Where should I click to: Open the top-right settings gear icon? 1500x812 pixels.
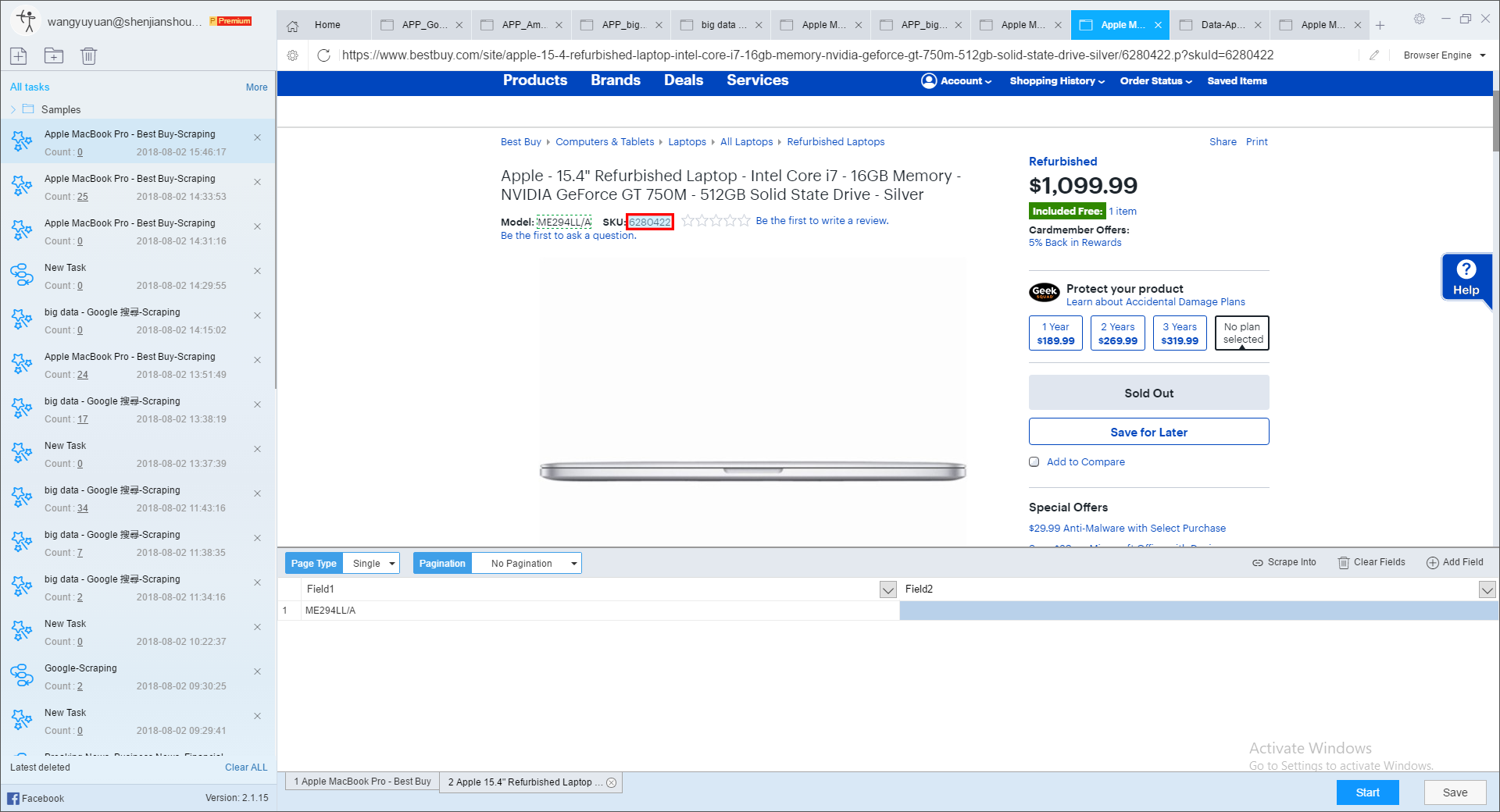click(1420, 19)
